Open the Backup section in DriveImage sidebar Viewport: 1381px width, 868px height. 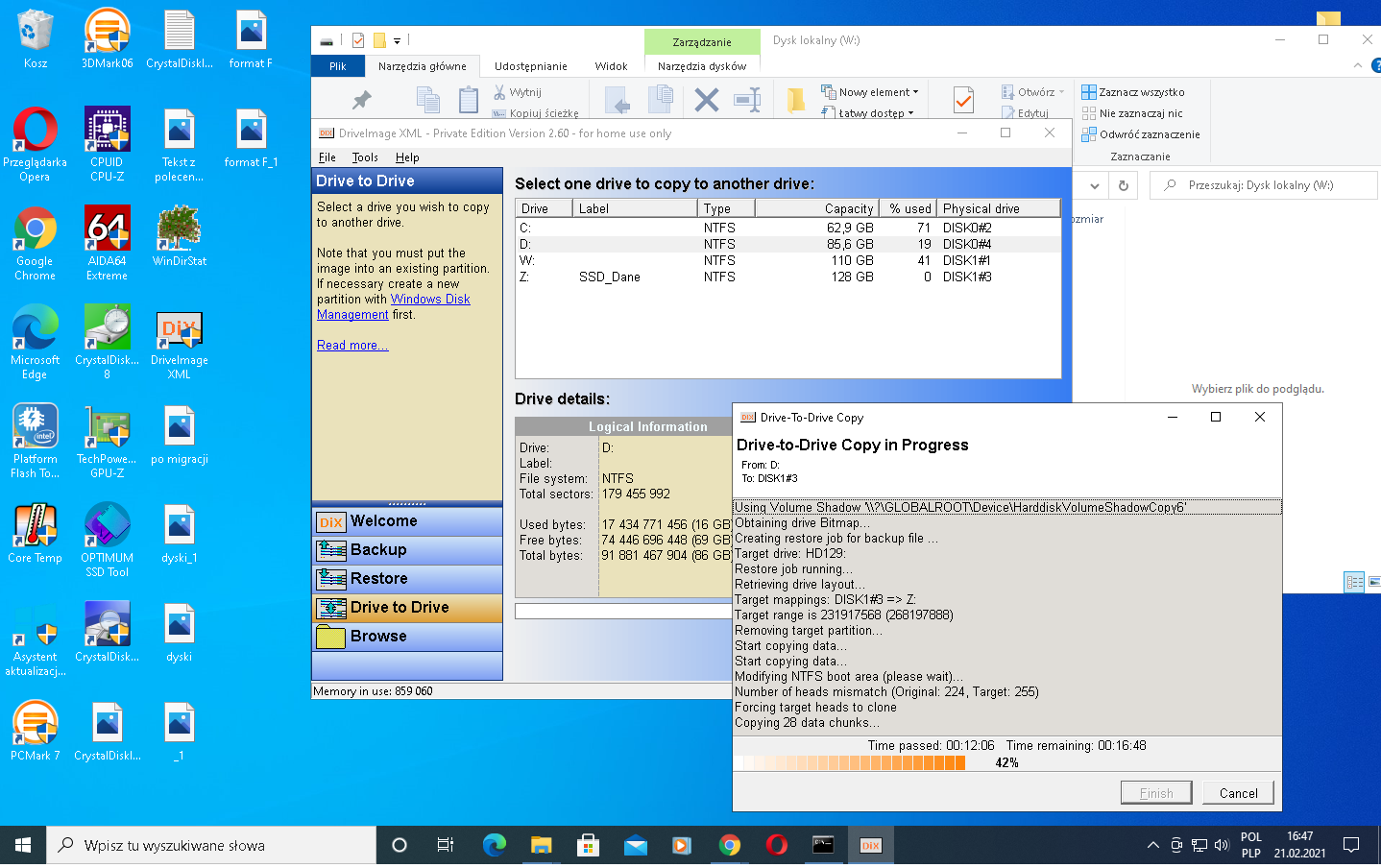[407, 550]
